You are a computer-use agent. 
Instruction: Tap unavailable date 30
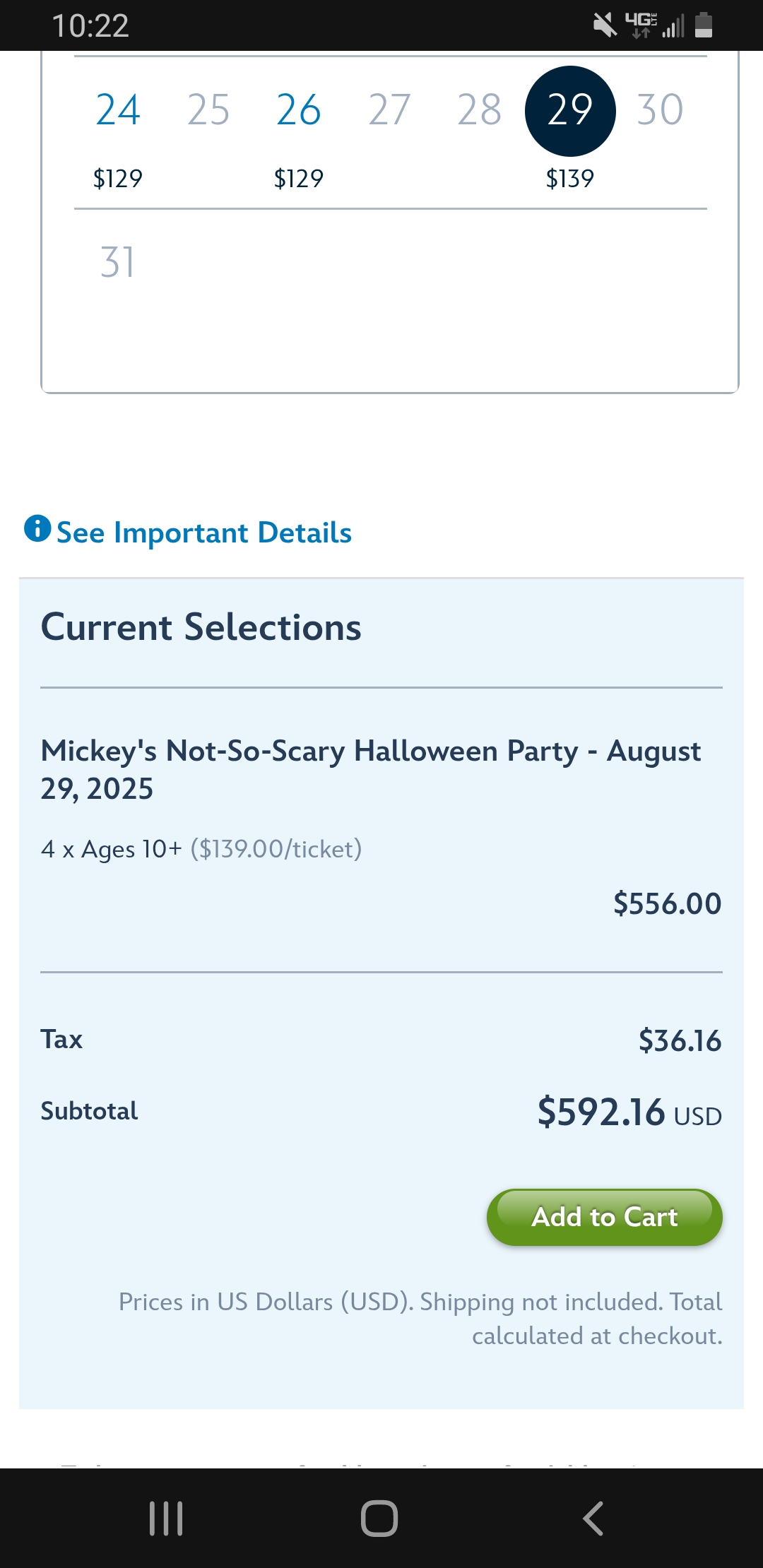(661, 110)
